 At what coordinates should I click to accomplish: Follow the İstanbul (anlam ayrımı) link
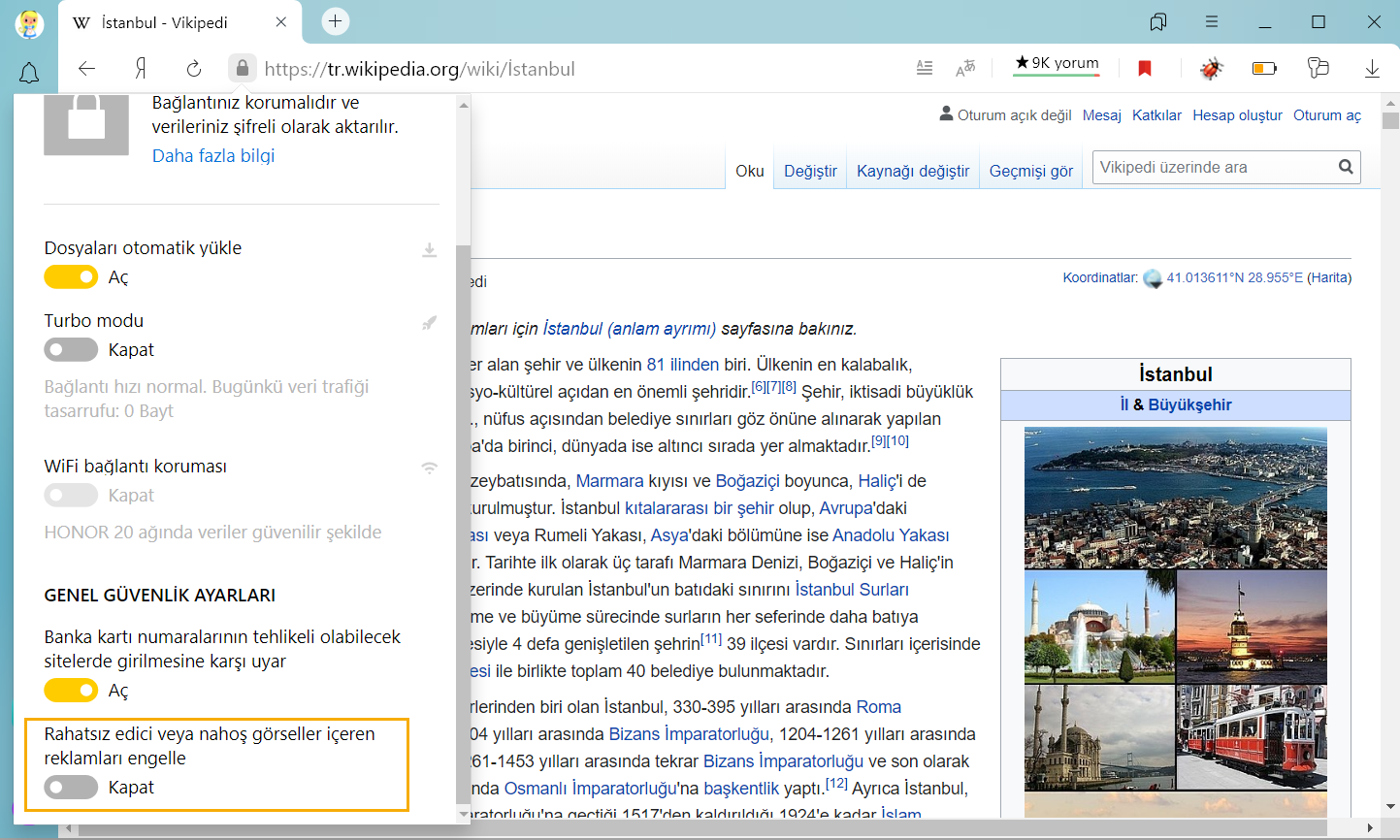coord(630,329)
